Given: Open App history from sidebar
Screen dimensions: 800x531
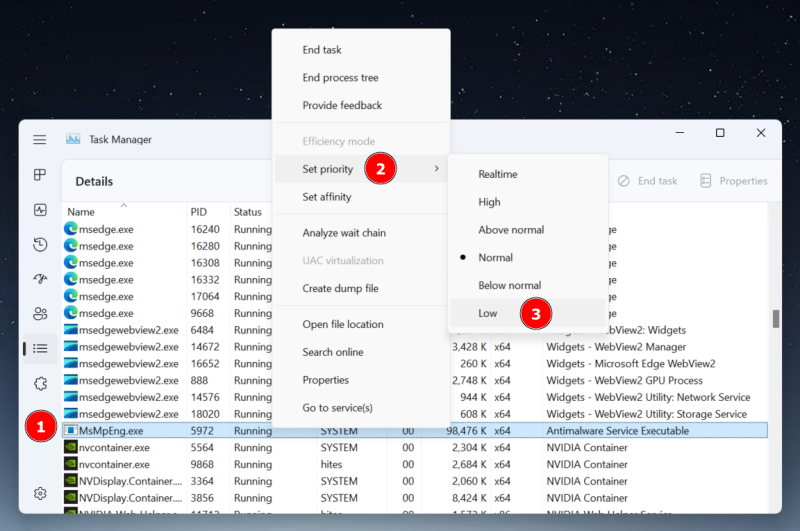Looking at the screenshot, I should (x=40, y=244).
